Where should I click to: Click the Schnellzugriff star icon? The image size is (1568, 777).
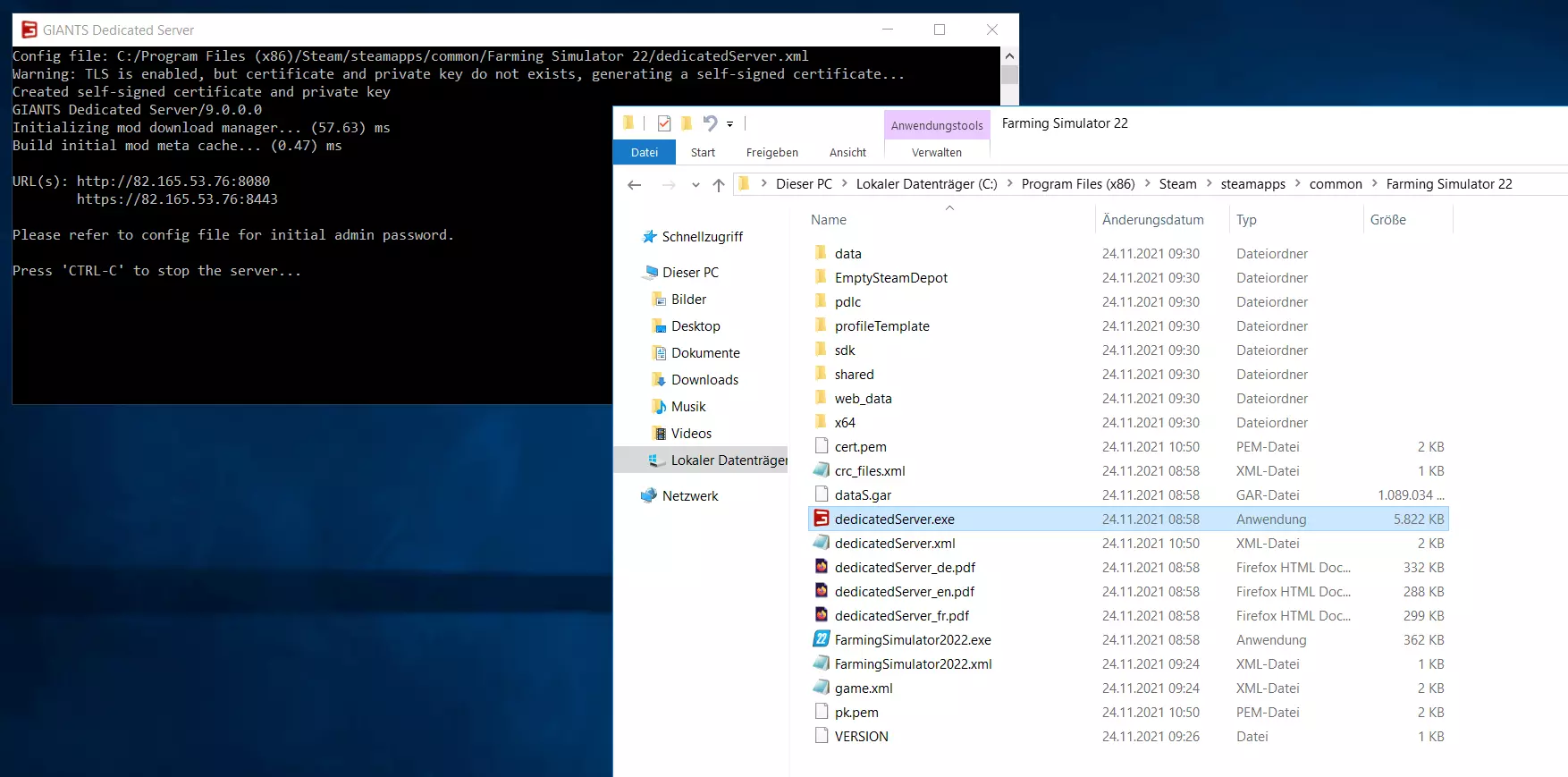650,237
